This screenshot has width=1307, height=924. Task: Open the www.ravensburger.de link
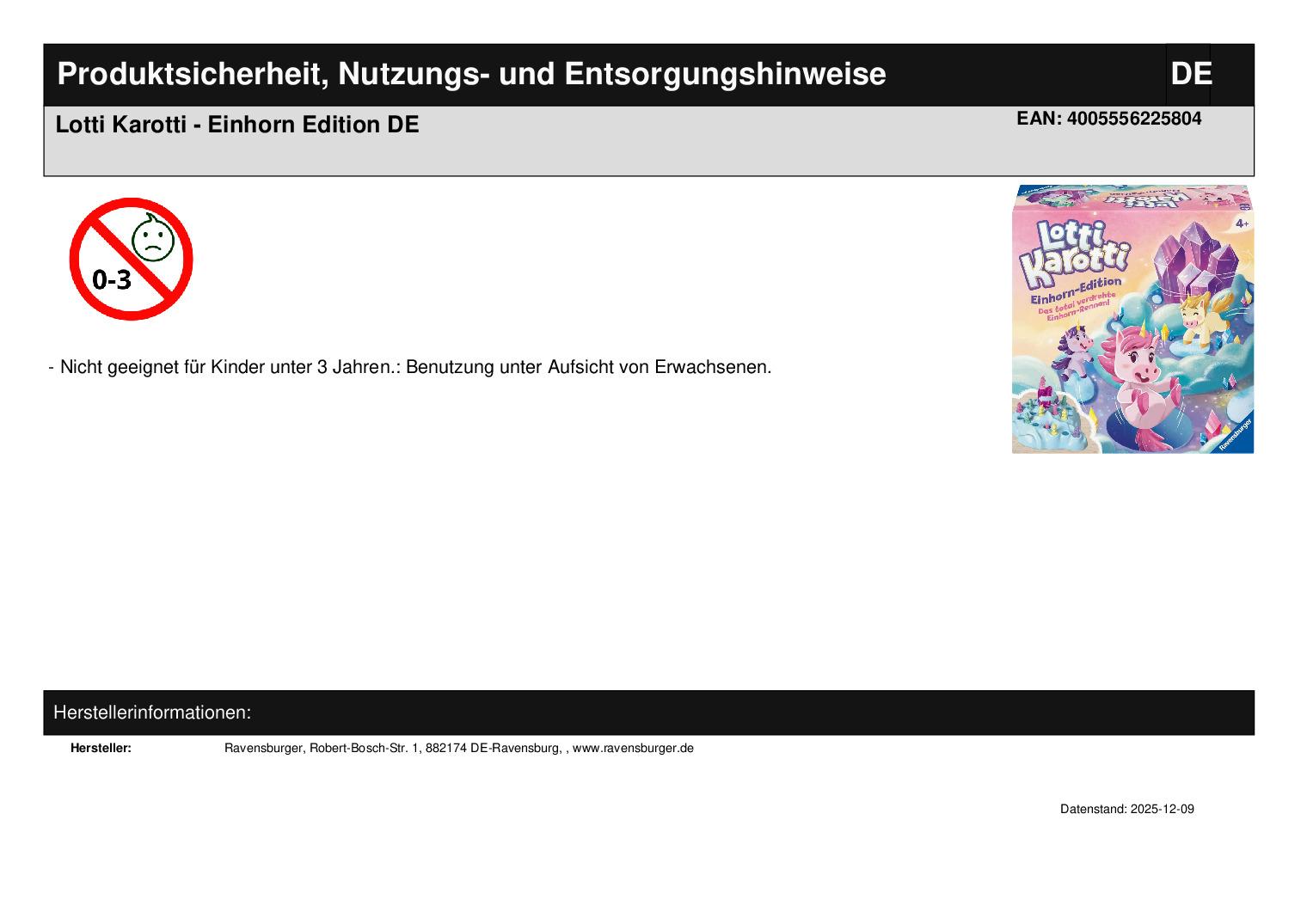click(633, 748)
